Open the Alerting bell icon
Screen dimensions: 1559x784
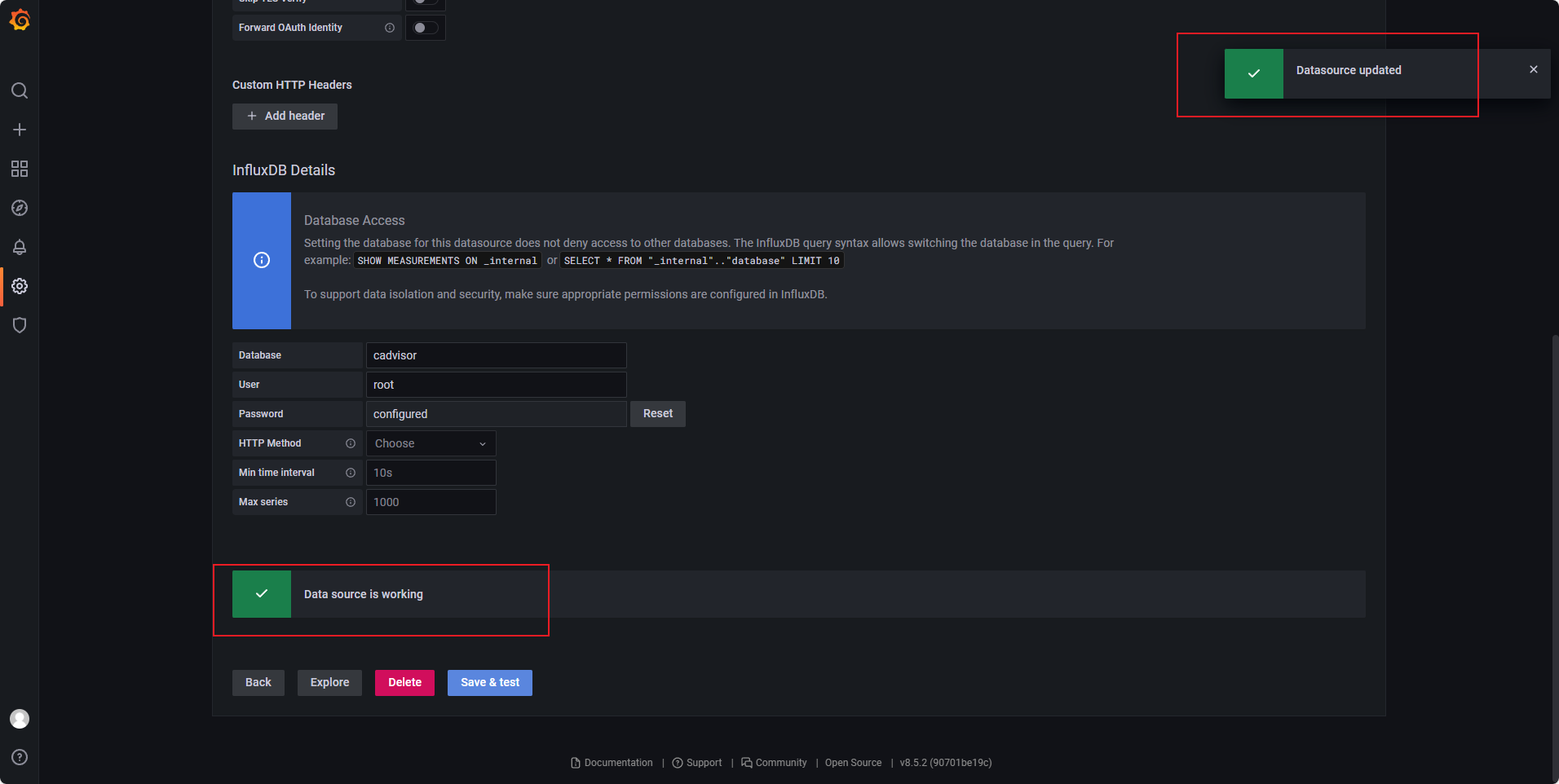tap(20, 247)
